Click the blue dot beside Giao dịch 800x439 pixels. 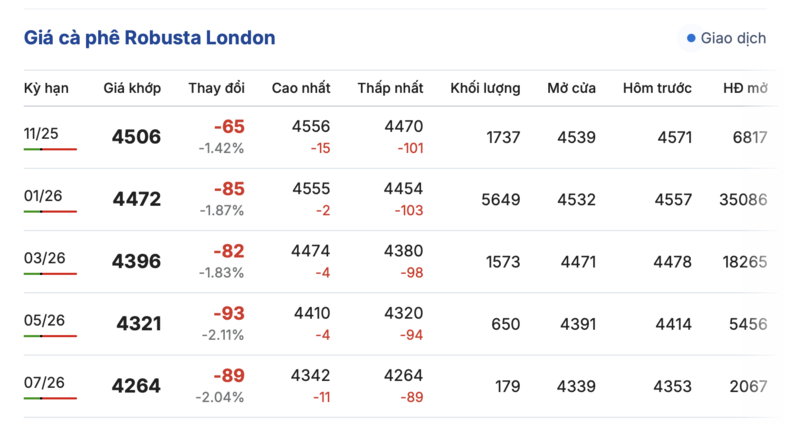pyautogui.click(x=691, y=39)
